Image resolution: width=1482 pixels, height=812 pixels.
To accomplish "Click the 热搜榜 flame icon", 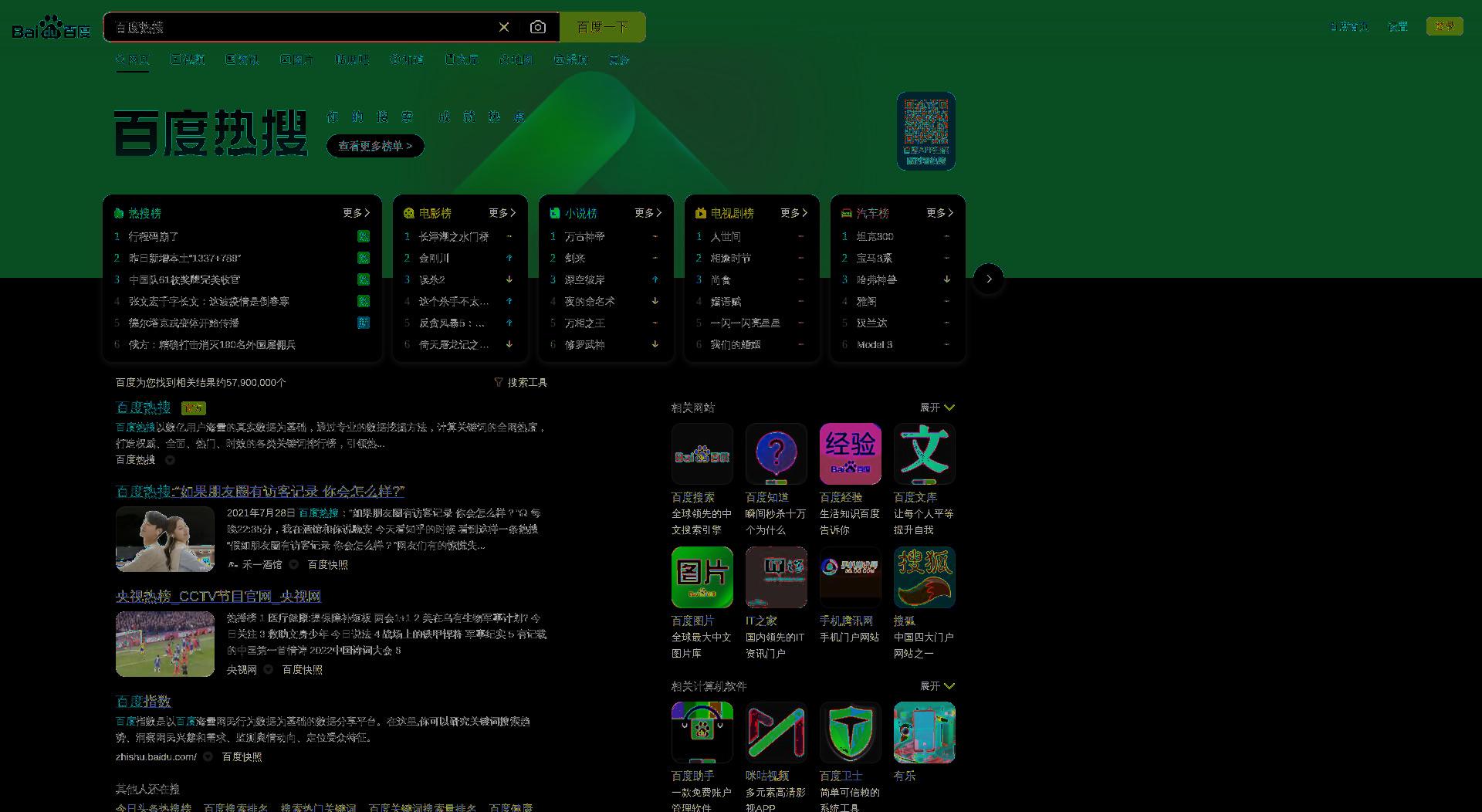I will tap(119, 213).
